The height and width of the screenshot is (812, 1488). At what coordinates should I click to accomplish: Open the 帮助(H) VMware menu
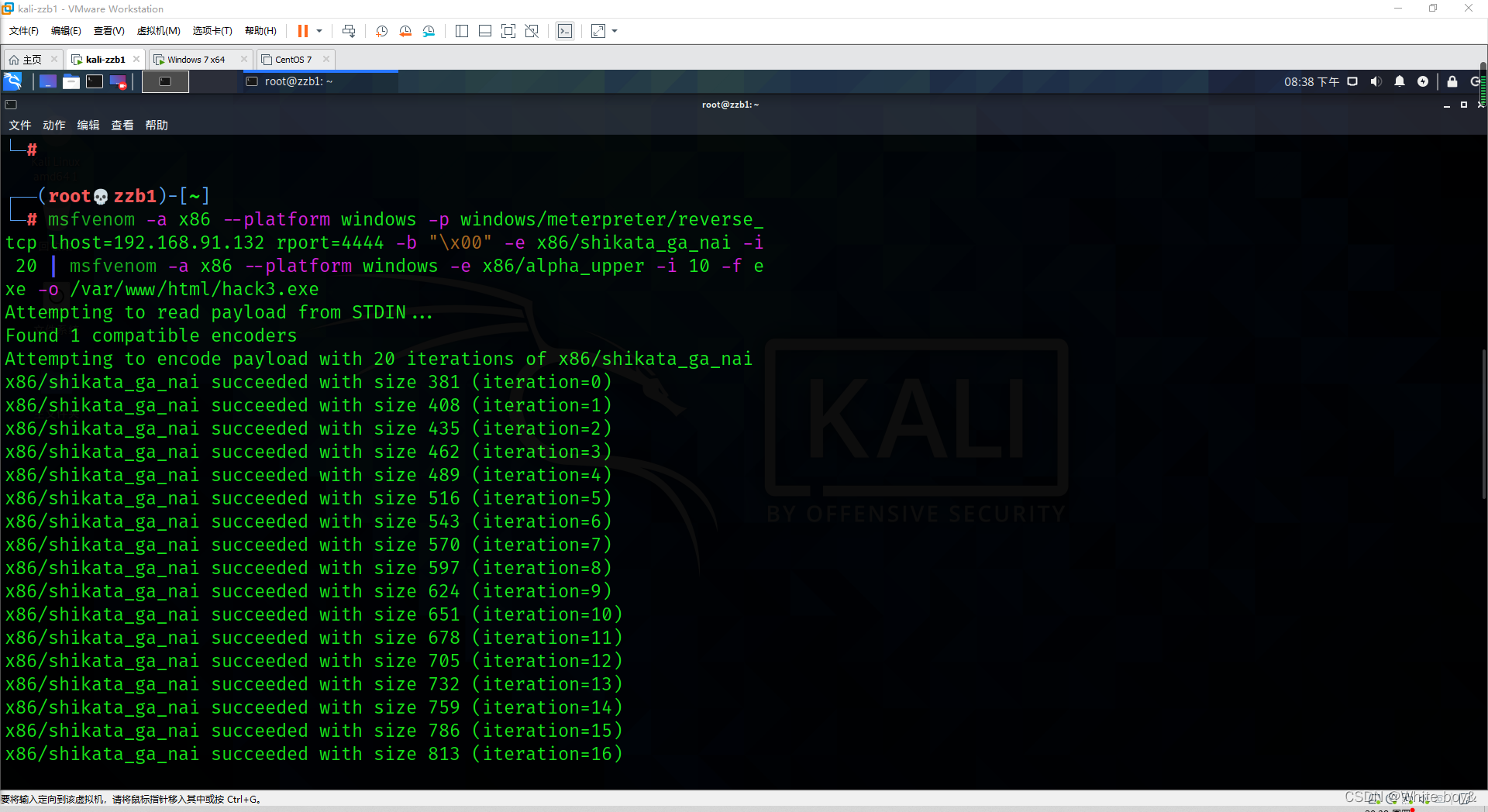click(260, 31)
